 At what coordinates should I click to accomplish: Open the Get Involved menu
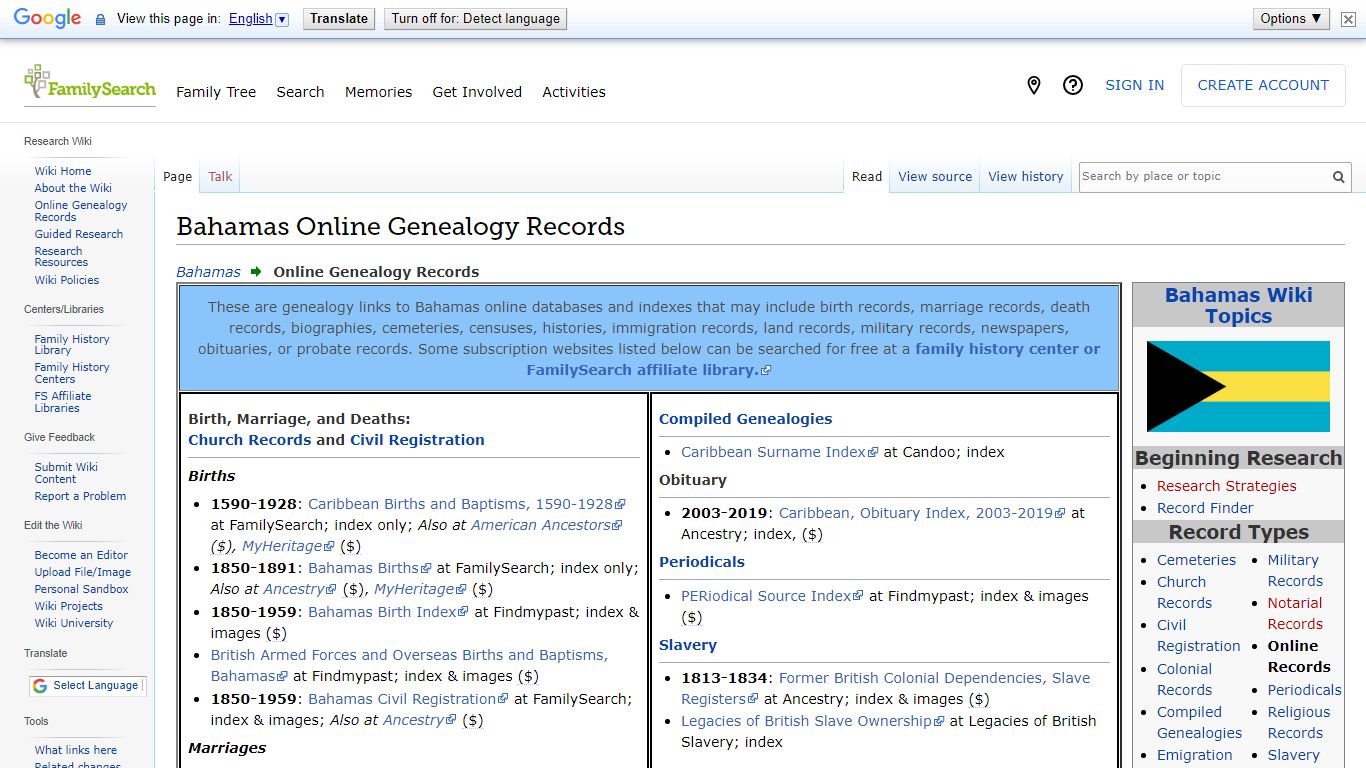[x=477, y=92]
